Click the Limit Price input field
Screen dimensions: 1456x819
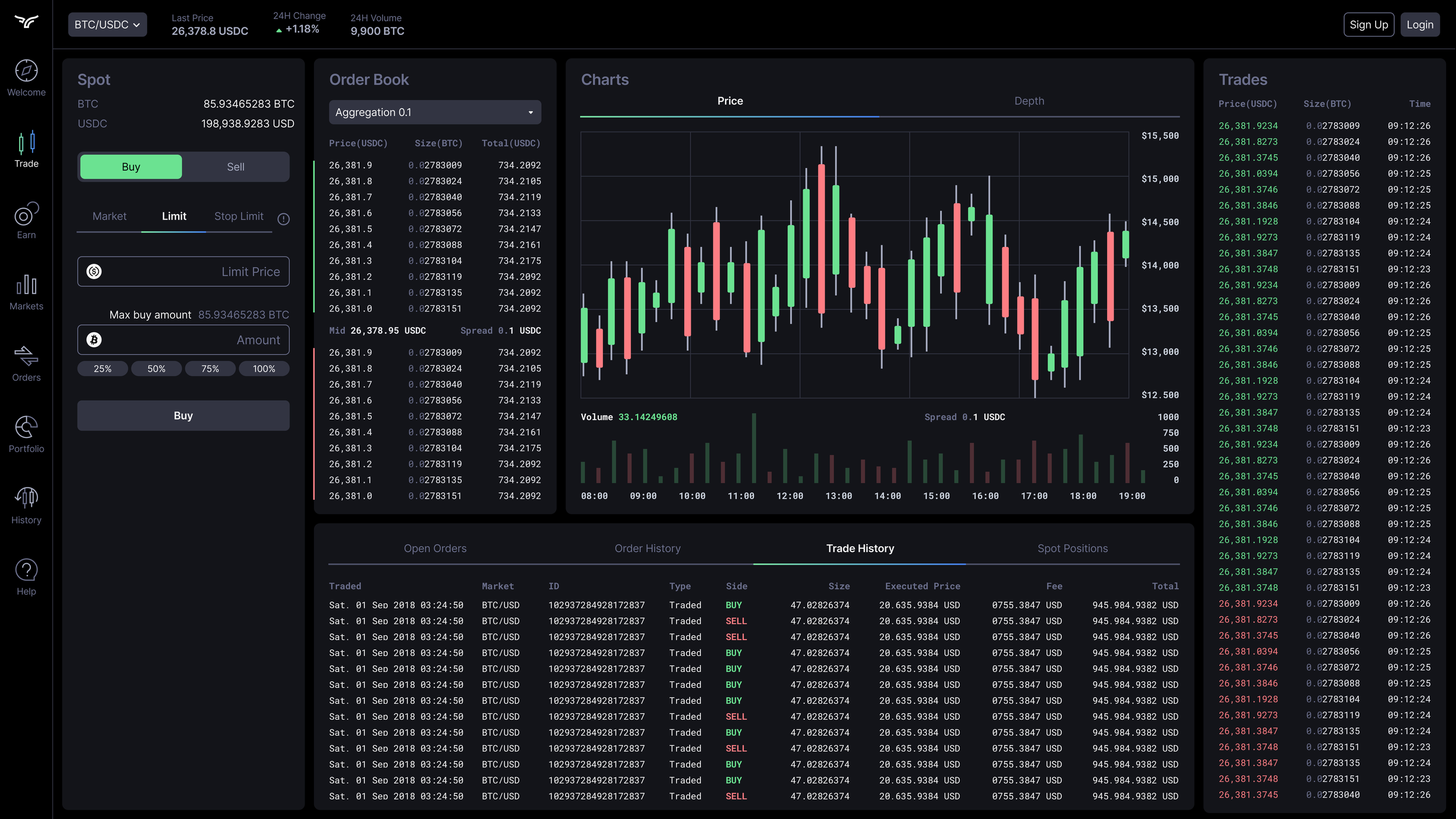coord(183,271)
